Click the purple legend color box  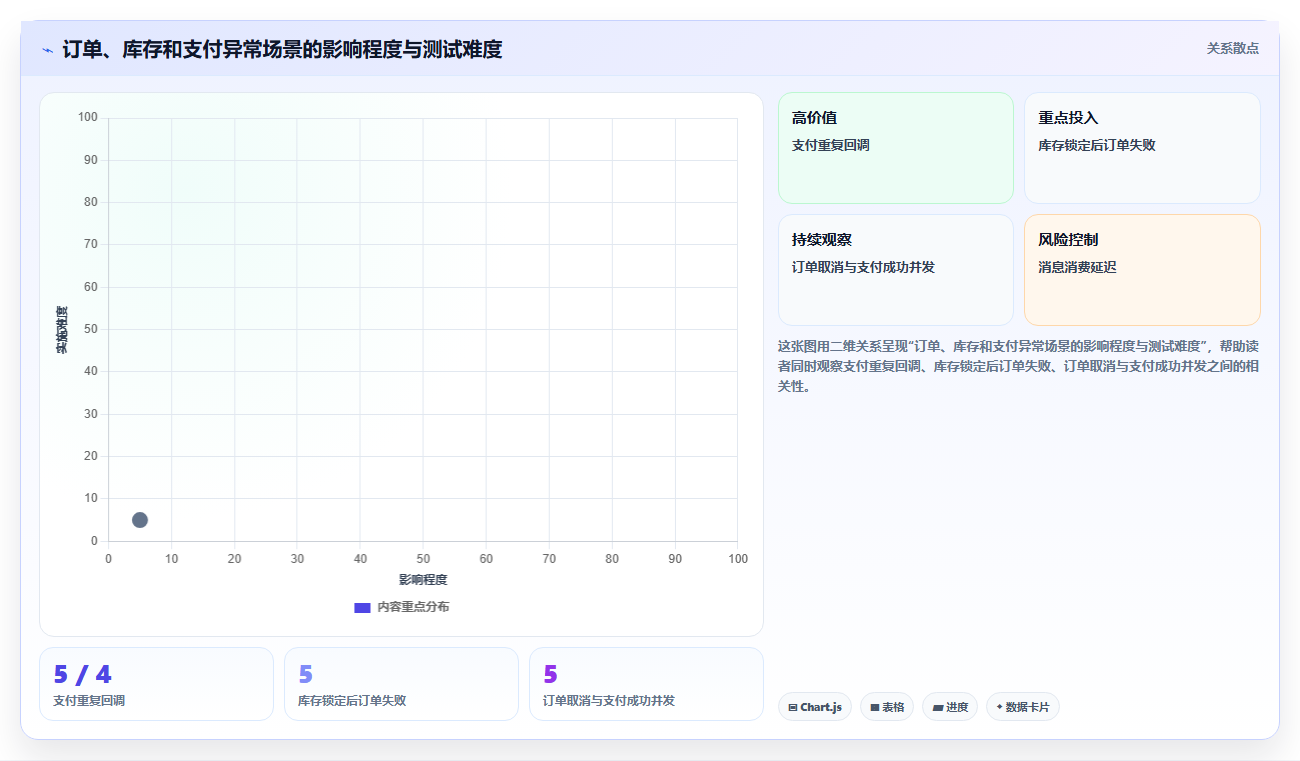[363, 607]
